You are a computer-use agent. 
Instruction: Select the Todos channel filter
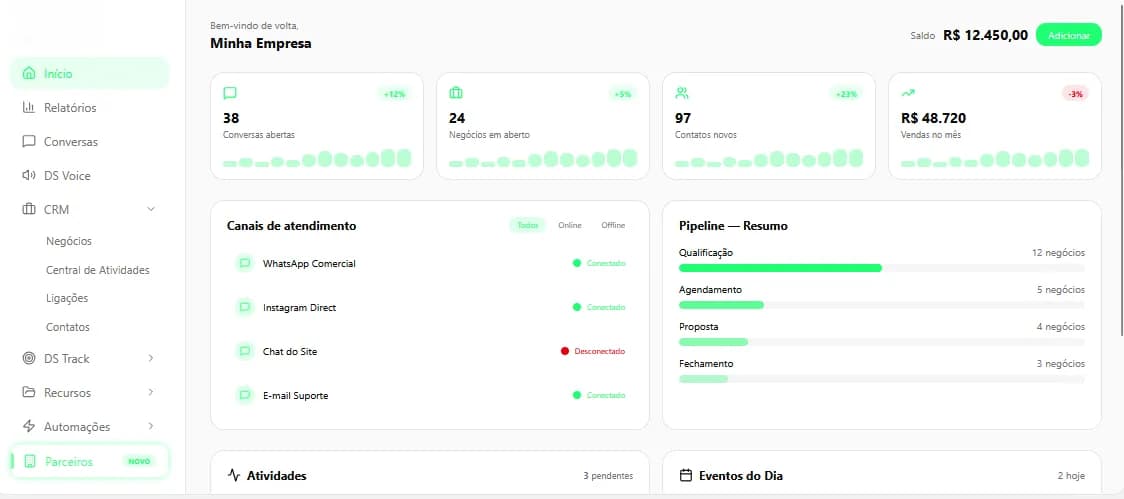pyautogui.click(x=528, y=225)
